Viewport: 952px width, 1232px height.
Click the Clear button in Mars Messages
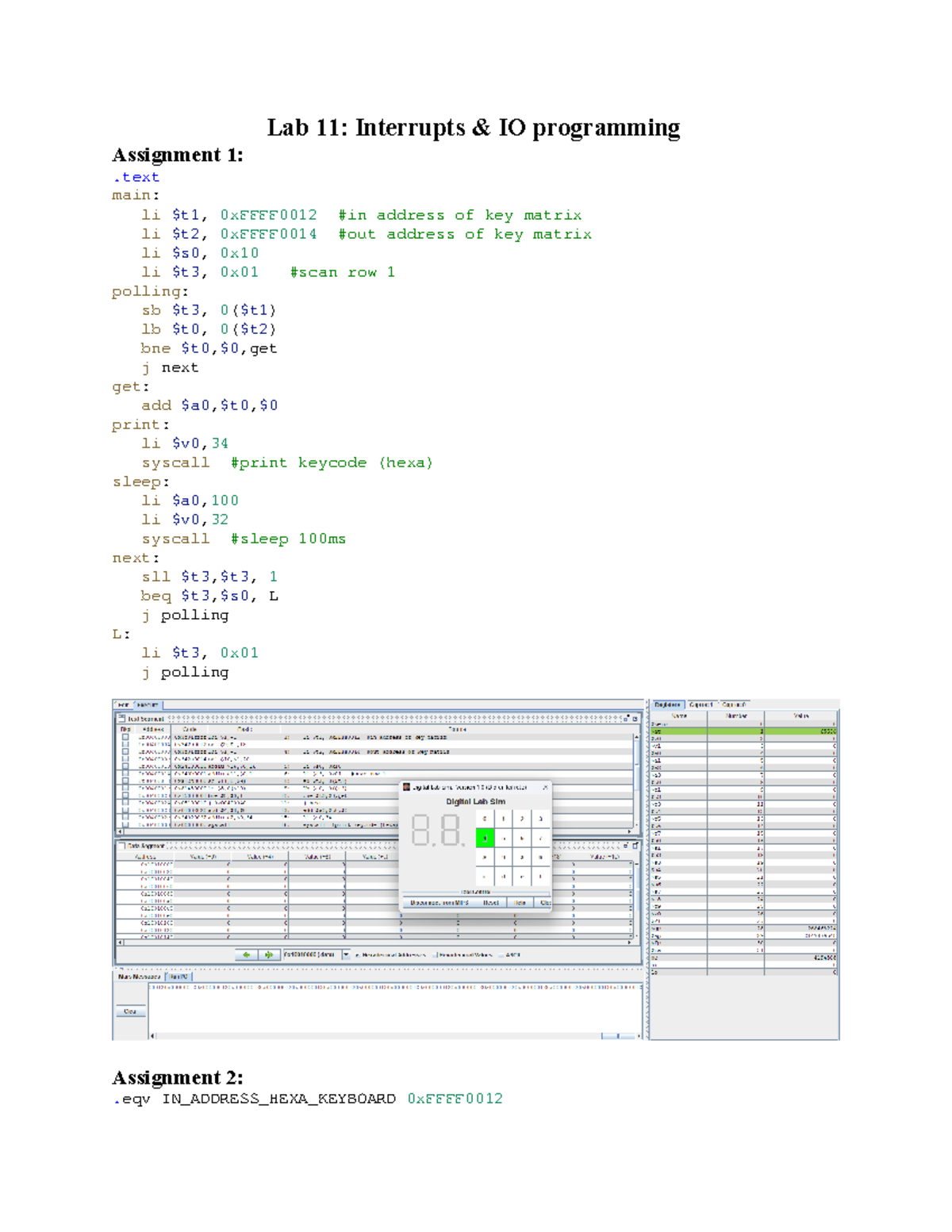[x=129, y=1012]
